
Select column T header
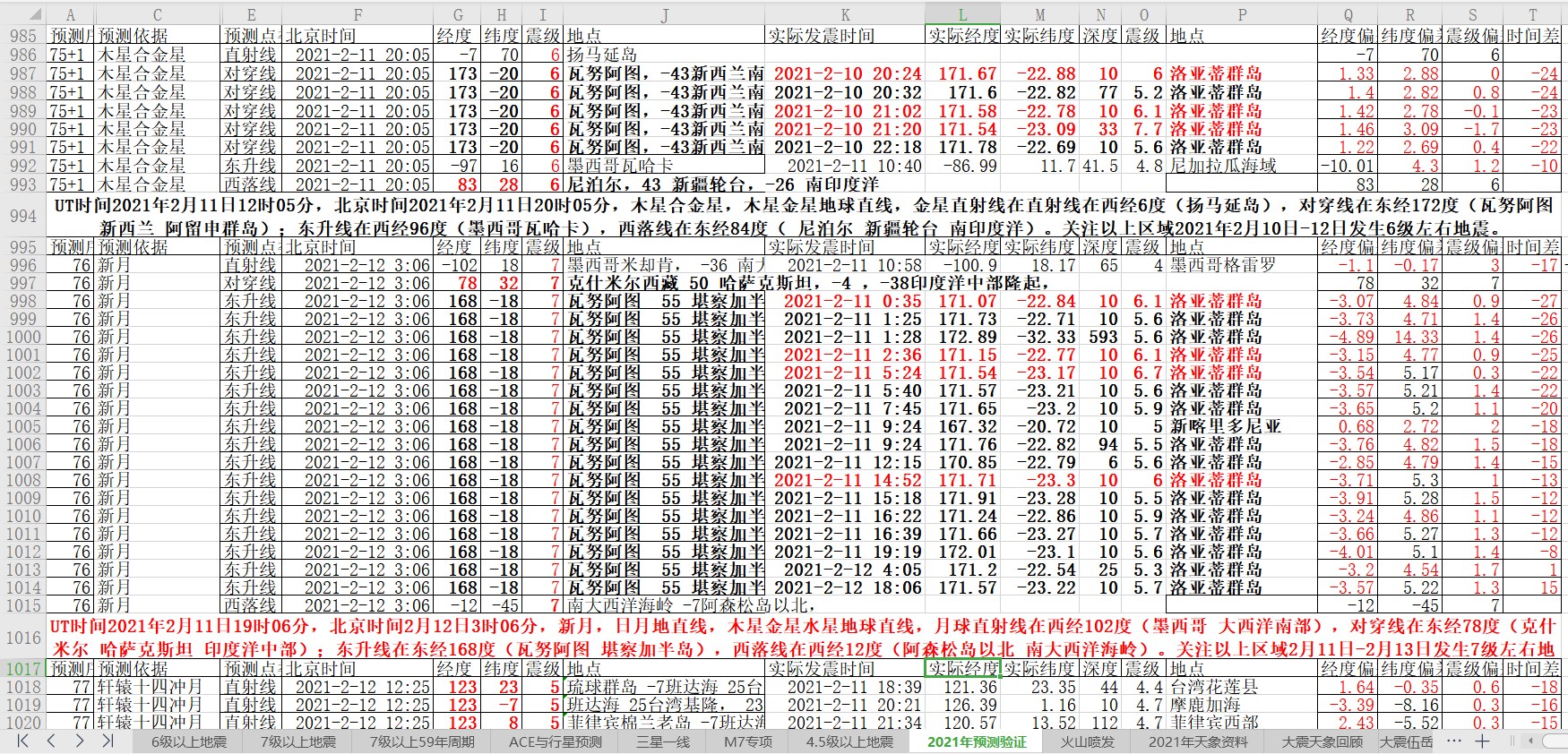pyautogui.click(x=1531, y=14)
